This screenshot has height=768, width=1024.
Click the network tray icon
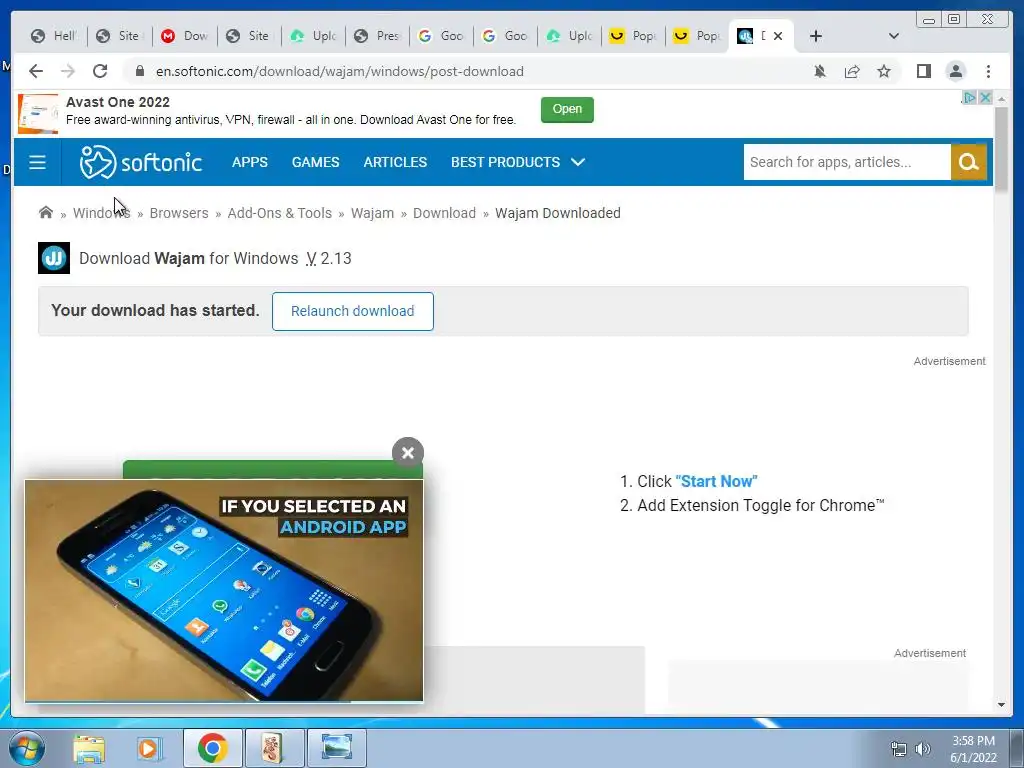899,749
